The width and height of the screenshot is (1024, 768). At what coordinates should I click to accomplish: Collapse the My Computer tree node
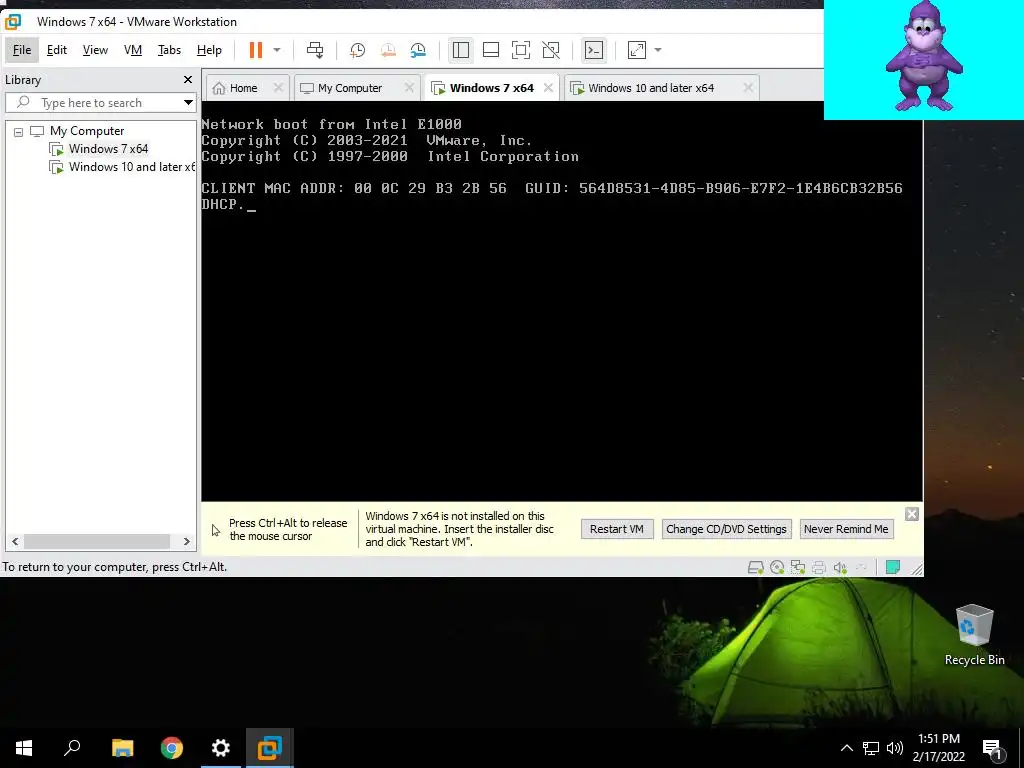(18, 132)
